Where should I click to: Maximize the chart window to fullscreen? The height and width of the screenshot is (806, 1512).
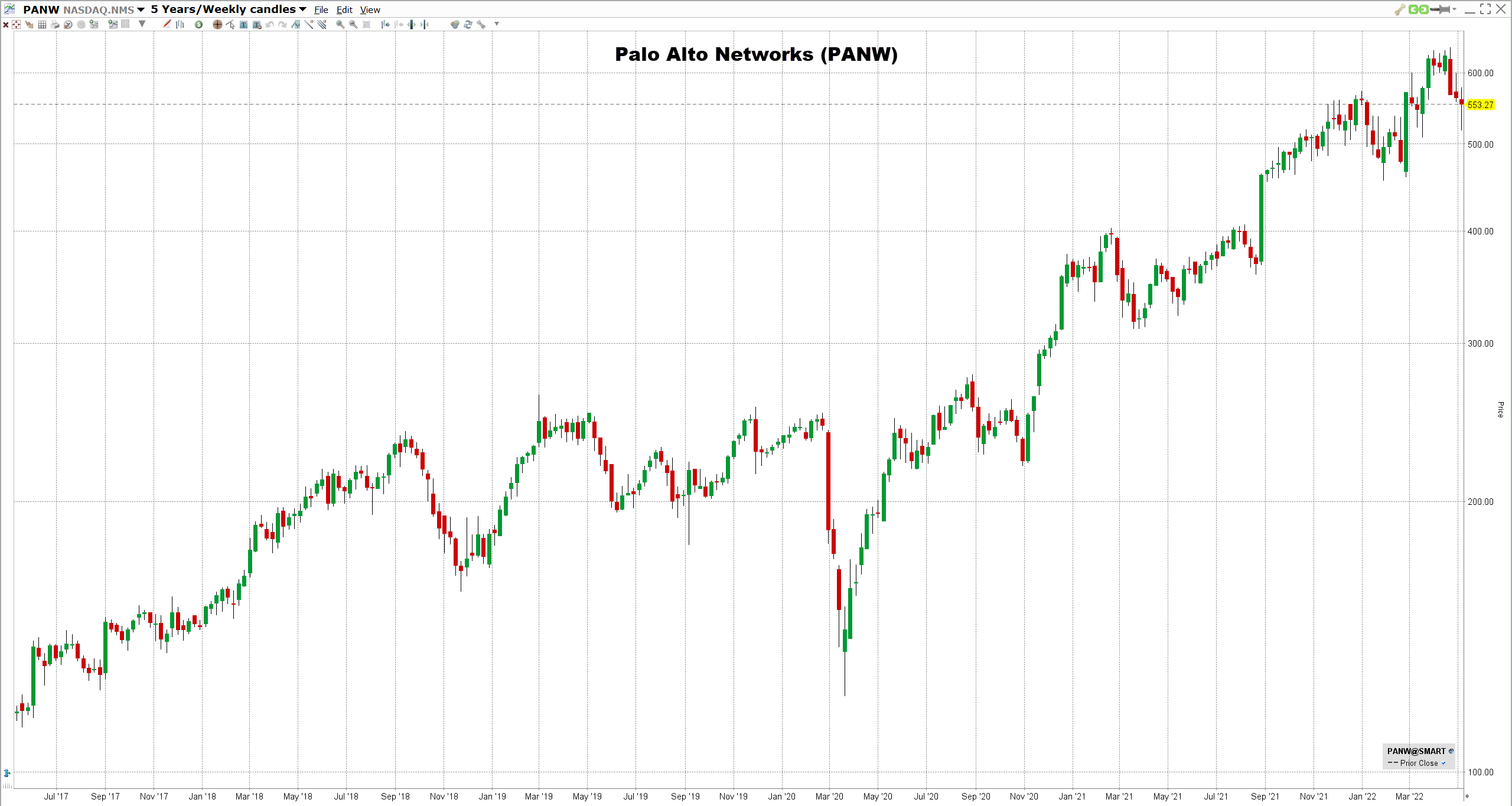pyautogui.click(x=1485, y=9)
